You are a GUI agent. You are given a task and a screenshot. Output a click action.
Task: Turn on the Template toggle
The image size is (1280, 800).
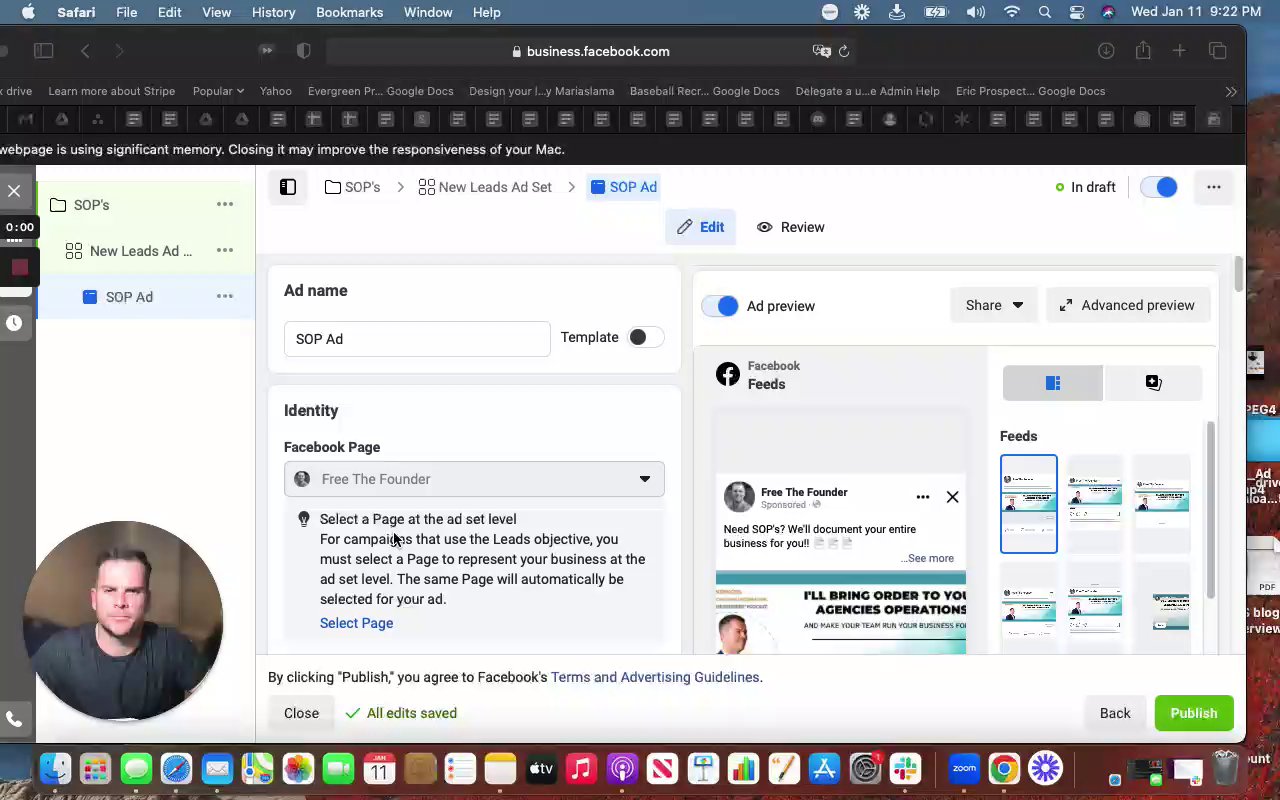coord(644,338)
